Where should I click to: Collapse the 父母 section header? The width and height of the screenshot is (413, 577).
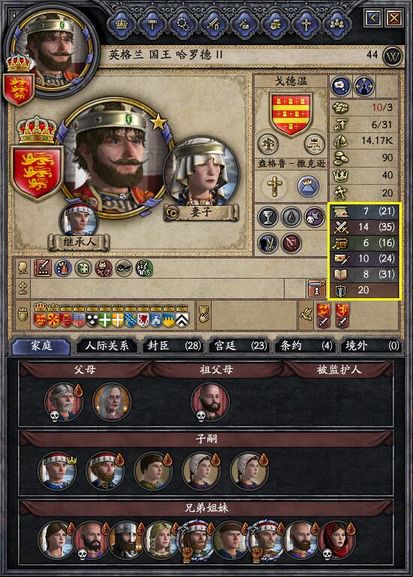pos(85,370)
